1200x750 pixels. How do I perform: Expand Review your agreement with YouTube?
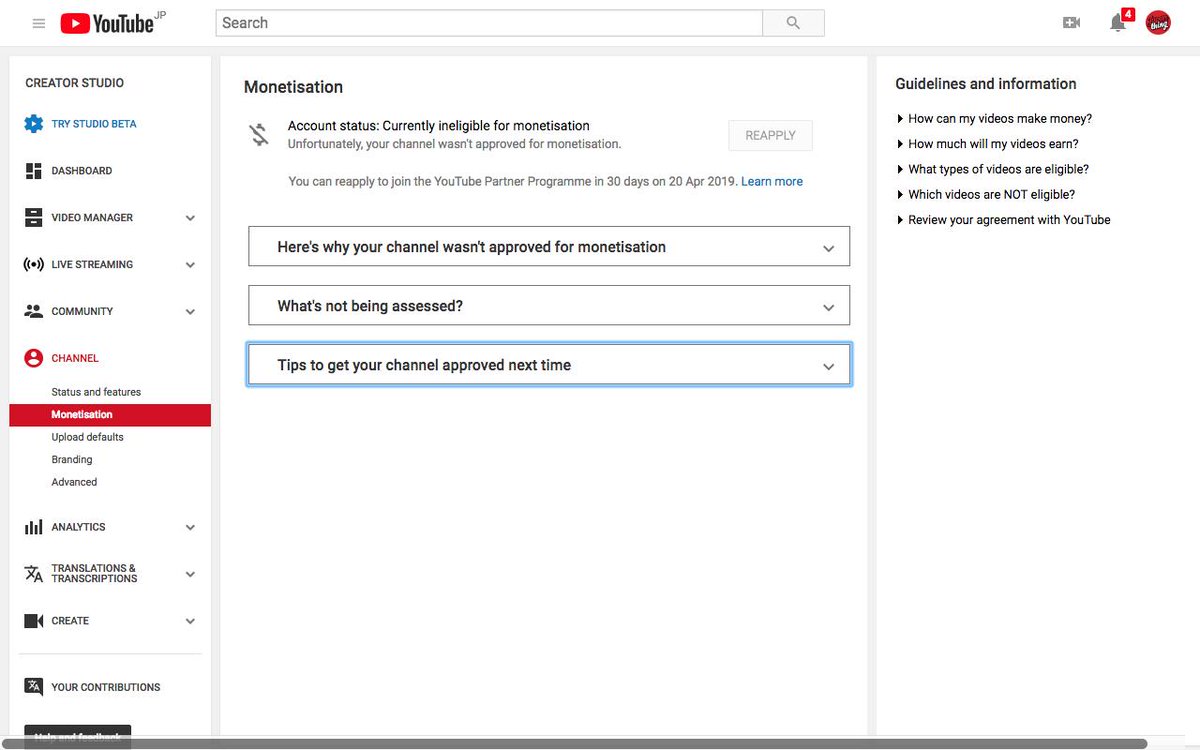tap(1004, 220)
